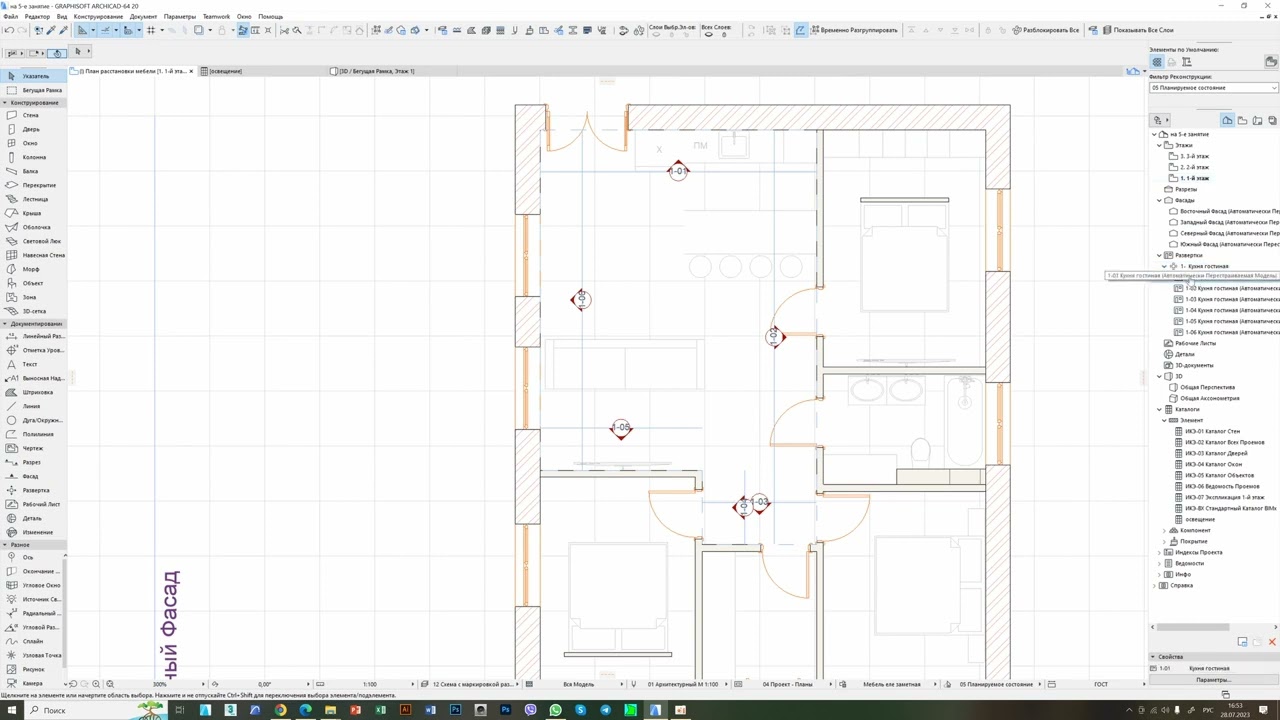Click the Параметры... button in properties
Image resolution: width=1280 pixels, height=720 pixels.
pos(1213,680)
